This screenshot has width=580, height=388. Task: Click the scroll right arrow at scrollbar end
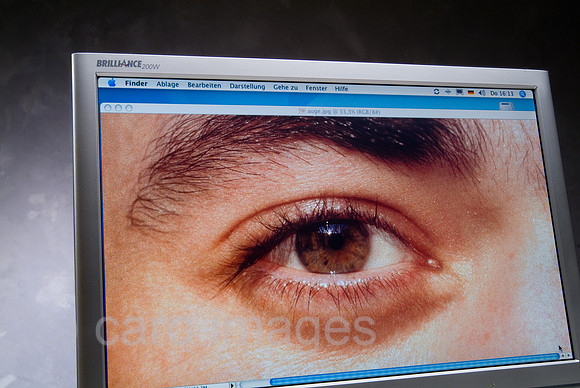(569, 355)
